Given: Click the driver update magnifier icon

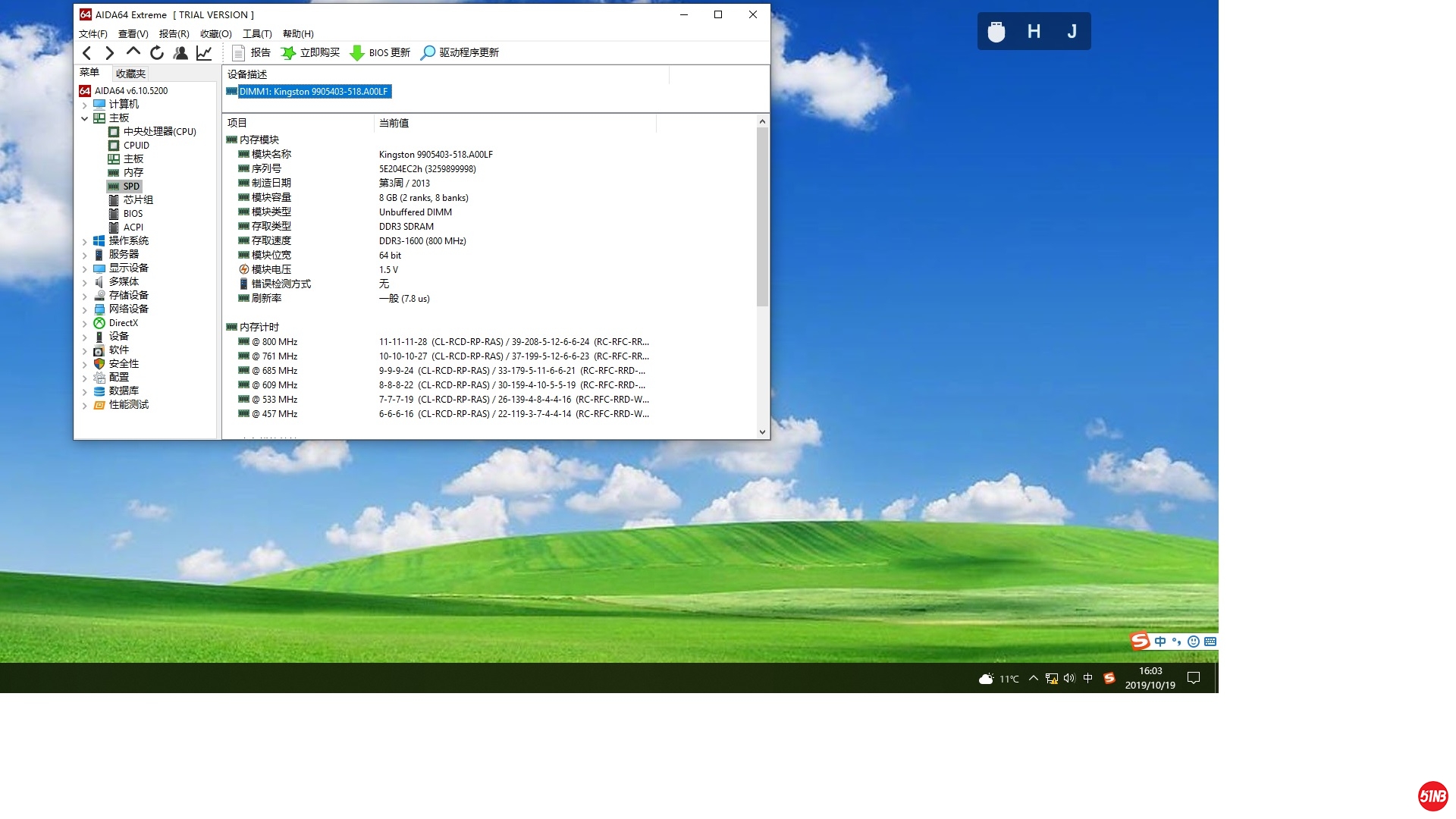Looking at the screenshot, I should (x=428, y=52).
